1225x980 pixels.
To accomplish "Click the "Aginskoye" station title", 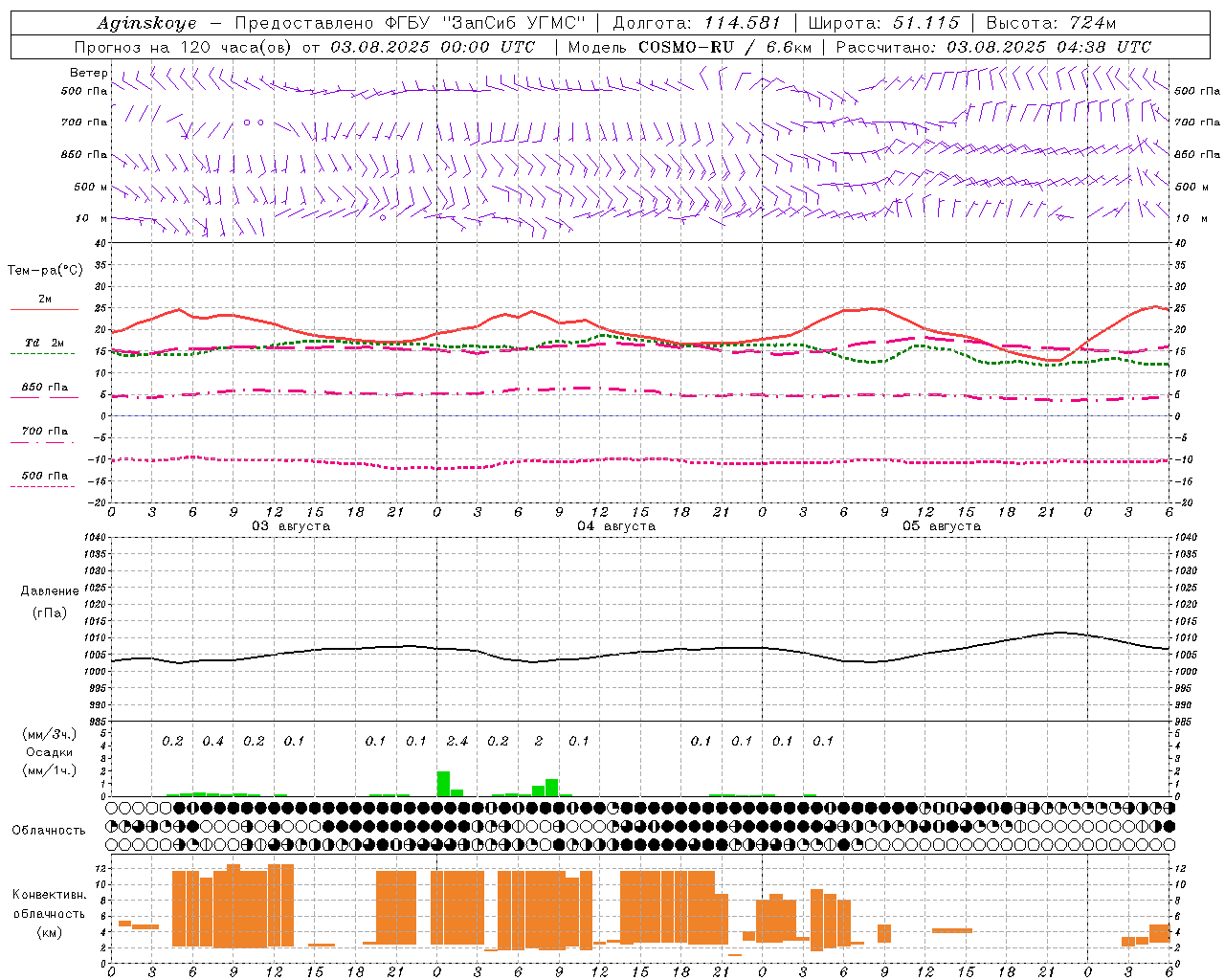I will tap(146, 23).
